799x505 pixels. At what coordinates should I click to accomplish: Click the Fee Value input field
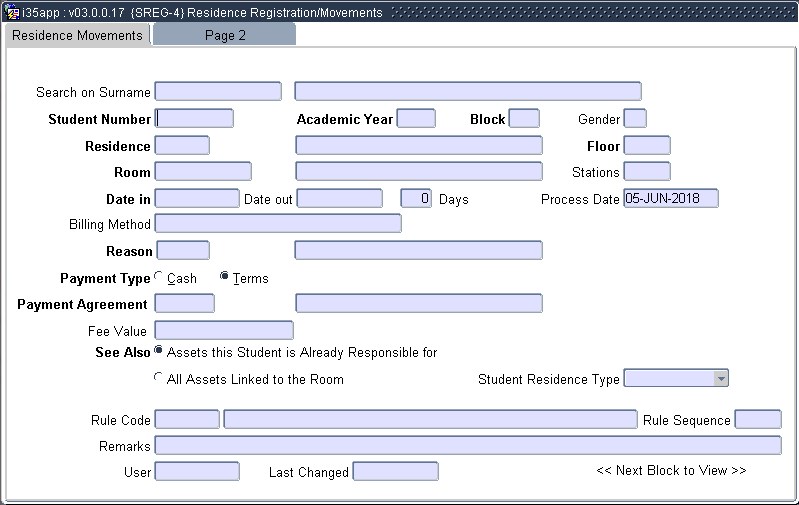point(224,331)
